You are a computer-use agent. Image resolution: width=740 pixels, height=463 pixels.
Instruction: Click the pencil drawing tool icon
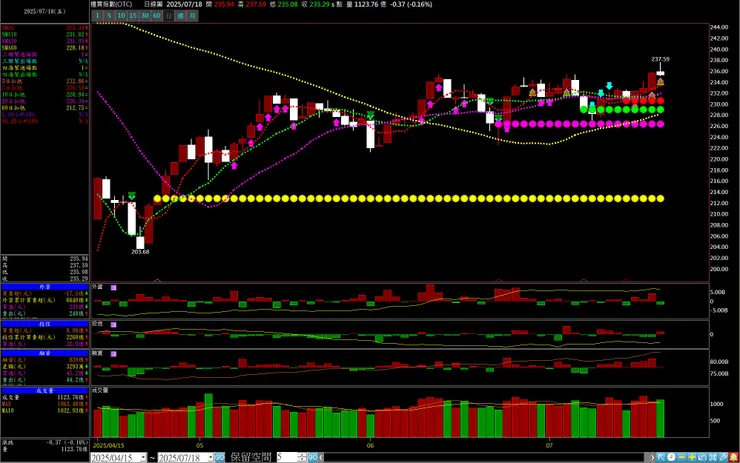[x=723, y=457]
